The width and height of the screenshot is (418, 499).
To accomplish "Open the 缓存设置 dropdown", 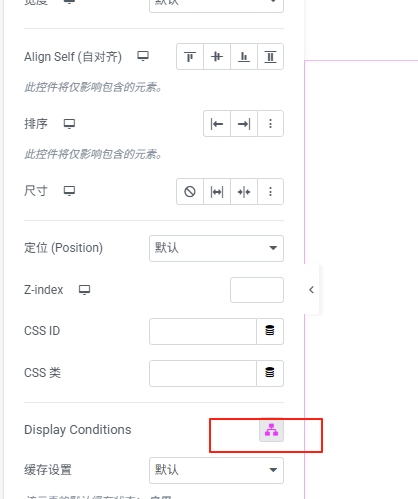I will 216,470.
